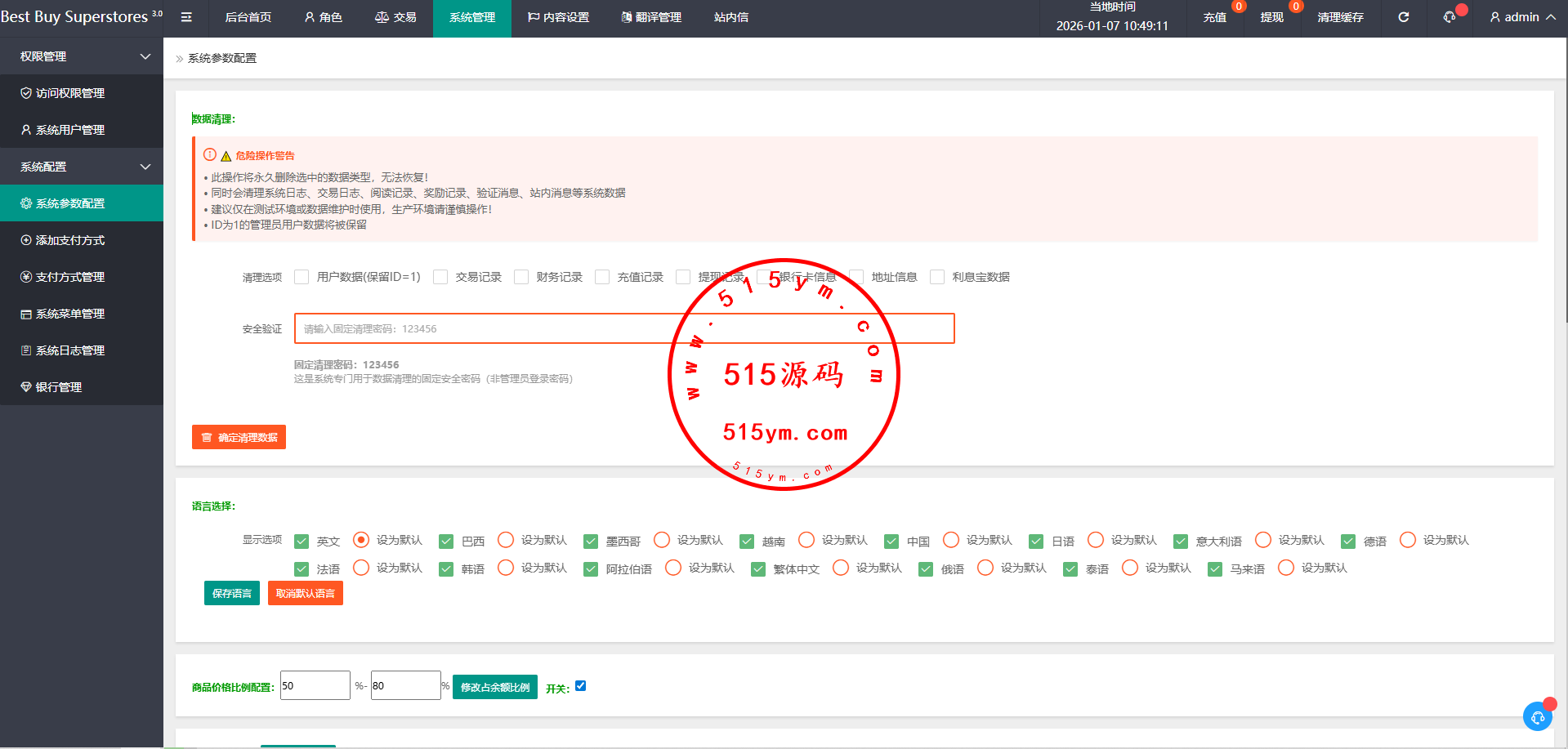Screen dimensions: 1568x749
Task: Open the customer service headset icon in top bar
Action: (1450, 17)
